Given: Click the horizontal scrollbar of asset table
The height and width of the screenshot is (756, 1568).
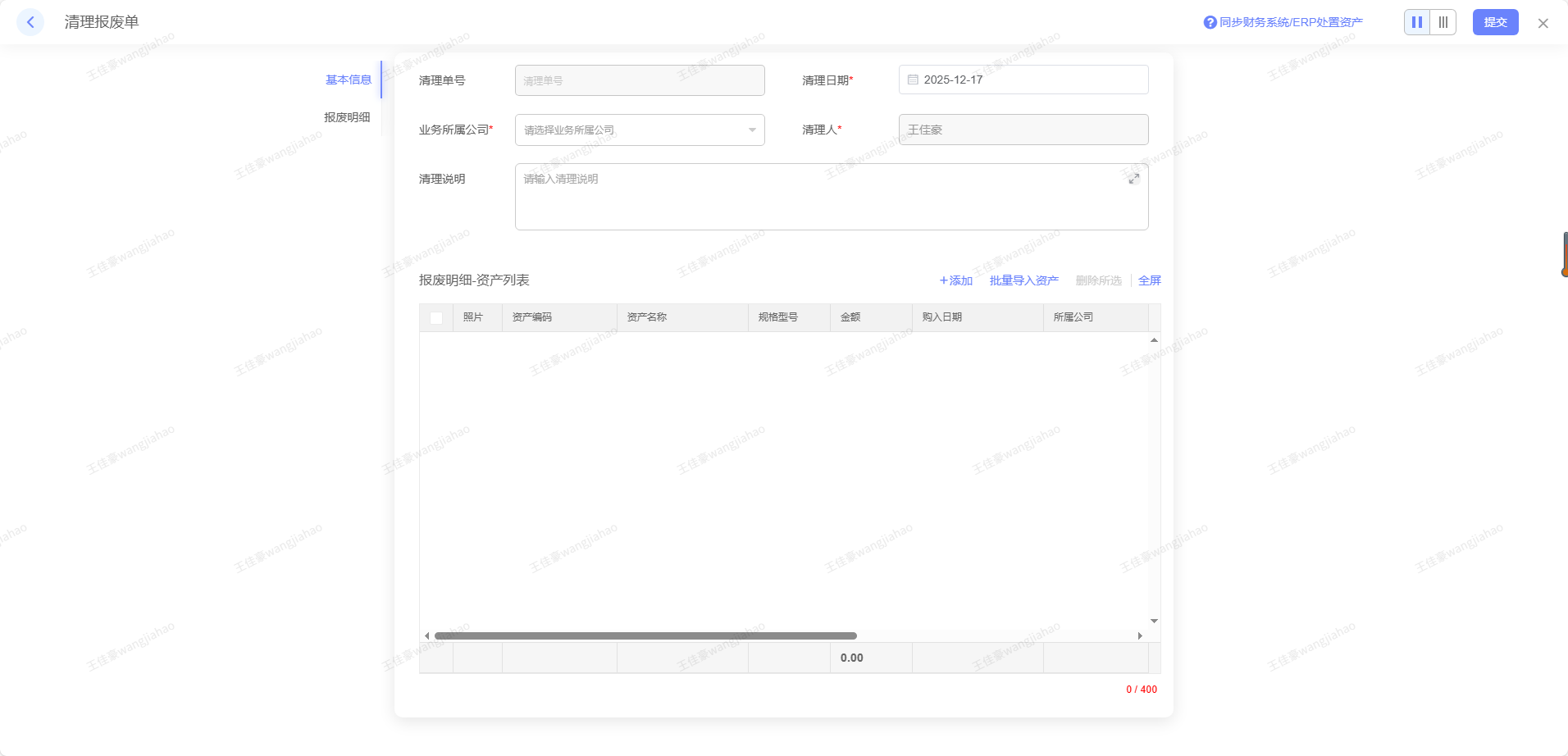Looking at the screenshot, I should [645, 635].
